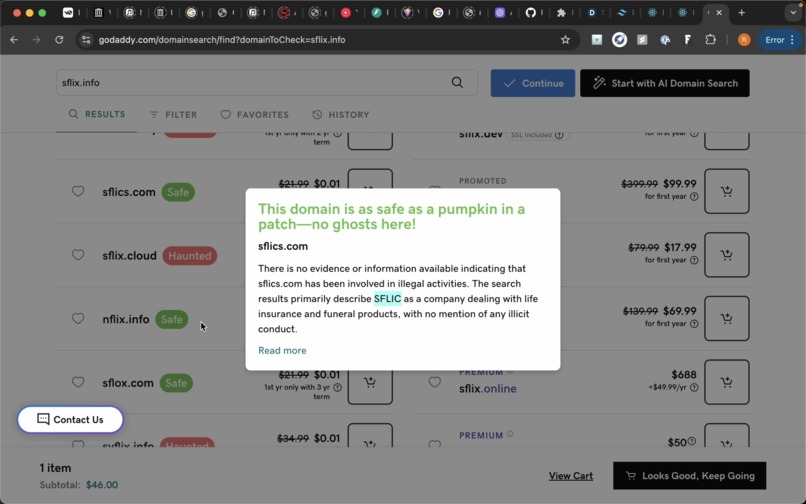Open the FILTER tab
The height and width of the screenshot is (504, 806).
pos(173,115)
